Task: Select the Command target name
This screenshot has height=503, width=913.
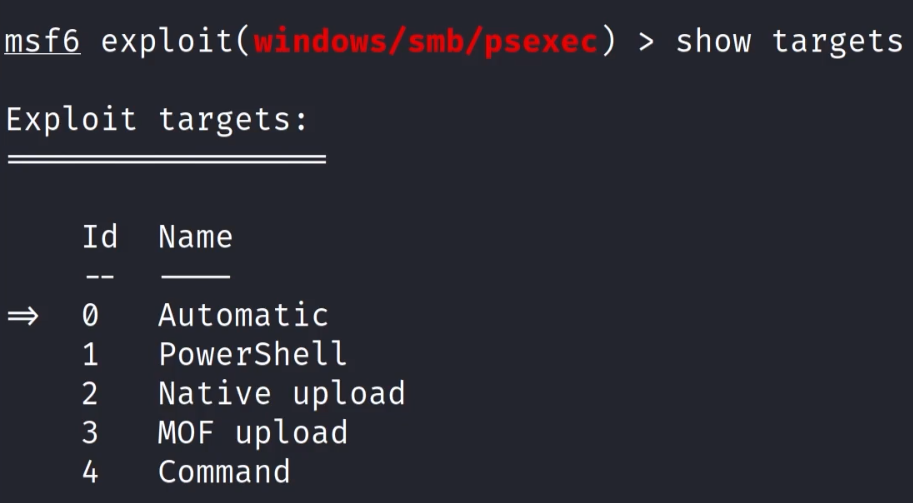Action: click(x=224, y=471)
